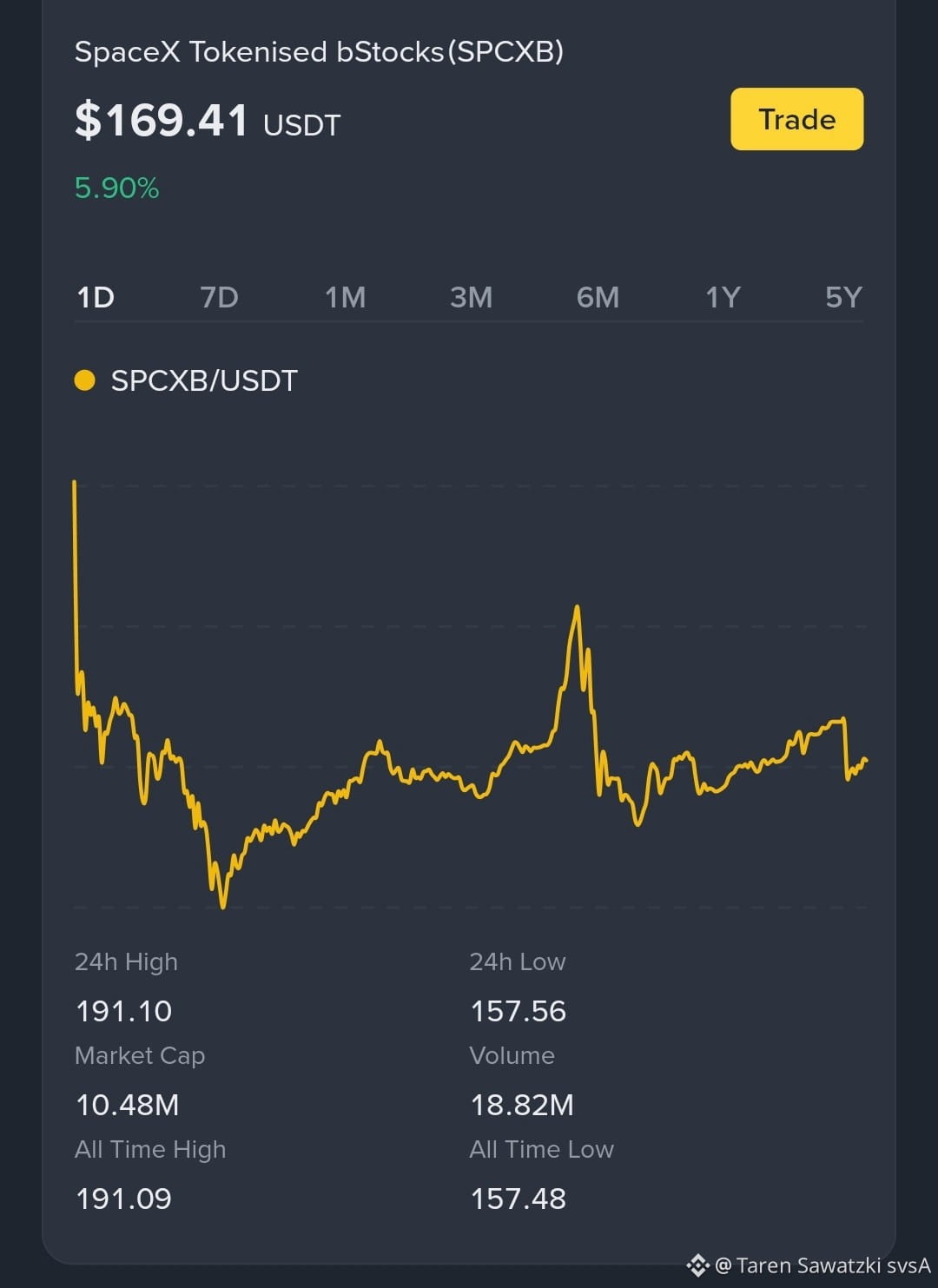Switch to the 7D timeframe
Viewport: 938px width, 1288px height.
tap(219, 298)
